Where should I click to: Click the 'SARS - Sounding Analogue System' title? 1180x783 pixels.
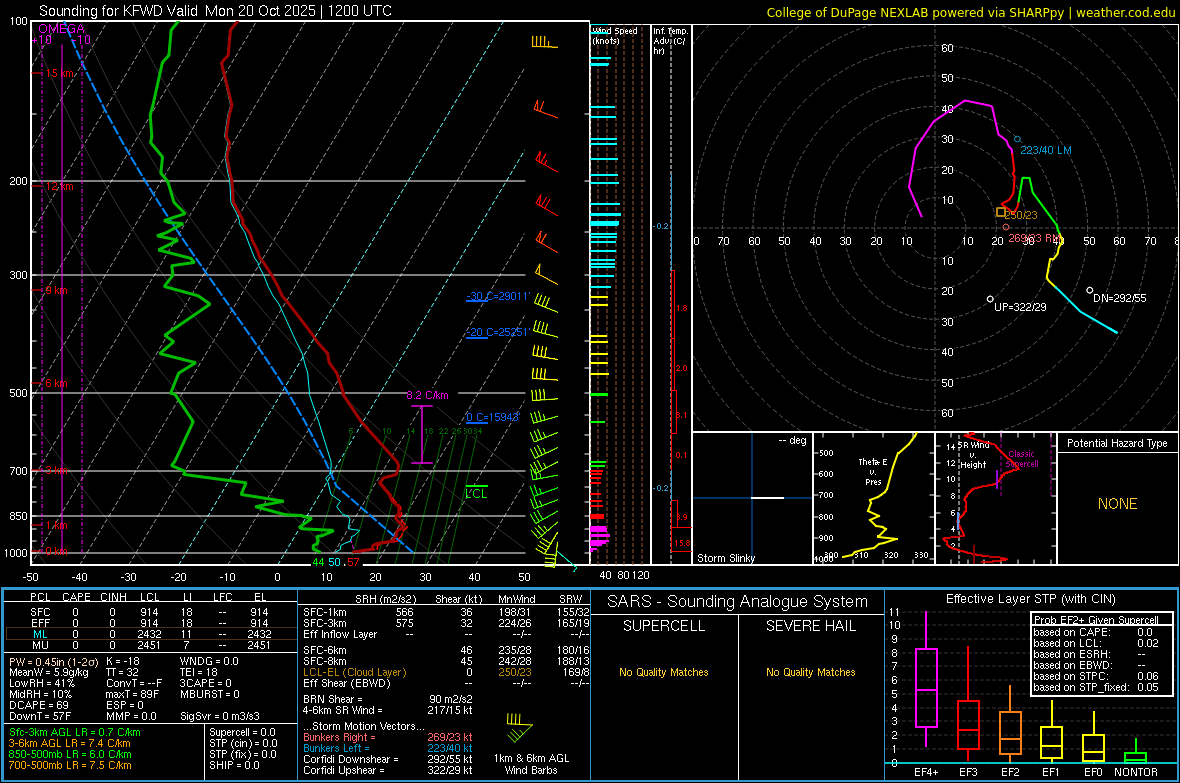coord(738,602)
